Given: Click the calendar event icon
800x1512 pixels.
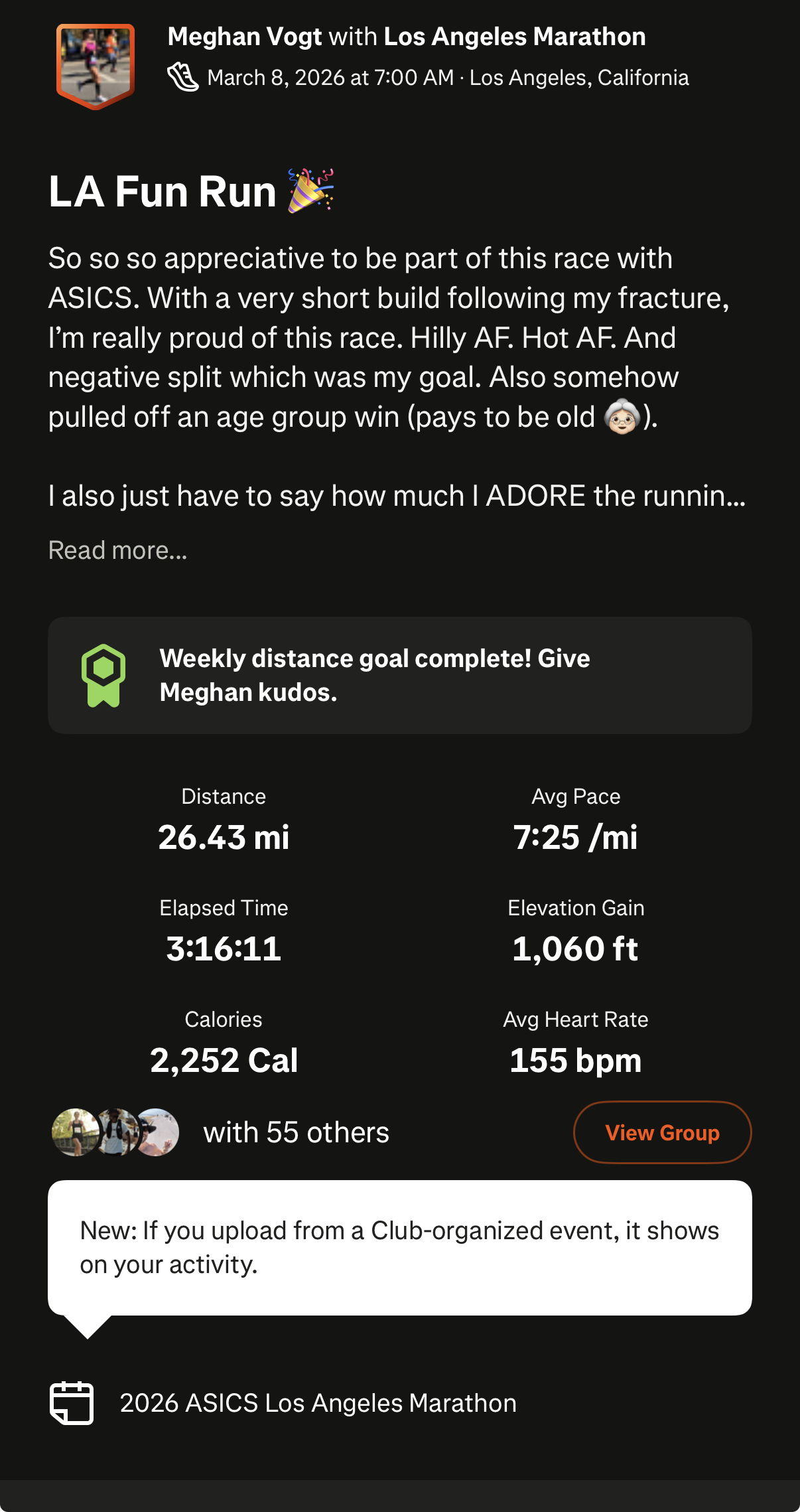Looking at the screenshot, I should [72, 1403].
